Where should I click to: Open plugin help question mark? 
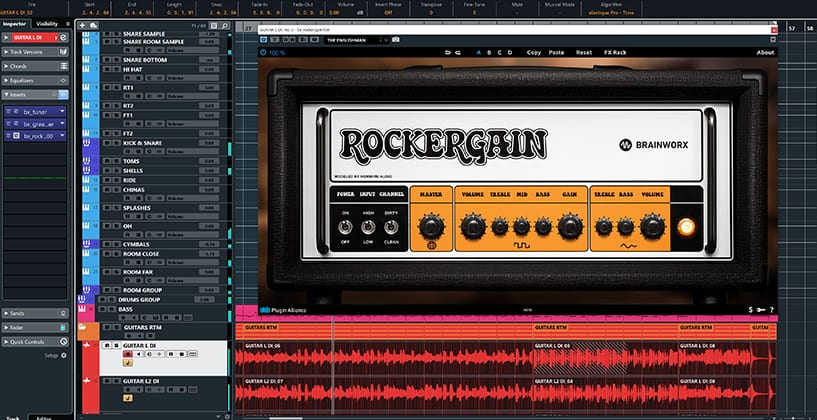(x=771, y=310)
